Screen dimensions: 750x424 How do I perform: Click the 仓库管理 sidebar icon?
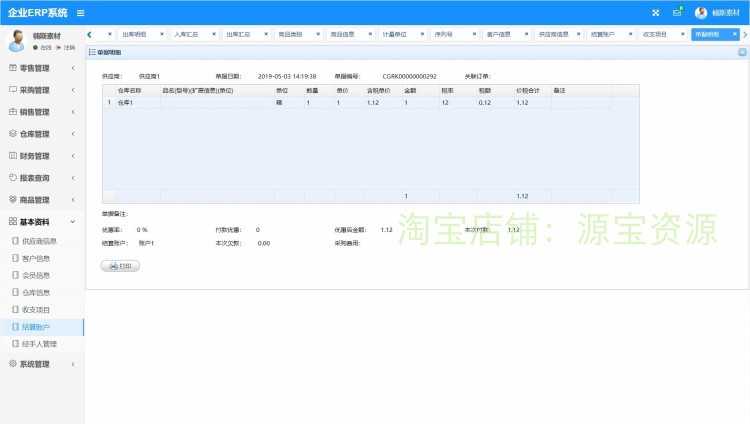coord(13,134)
